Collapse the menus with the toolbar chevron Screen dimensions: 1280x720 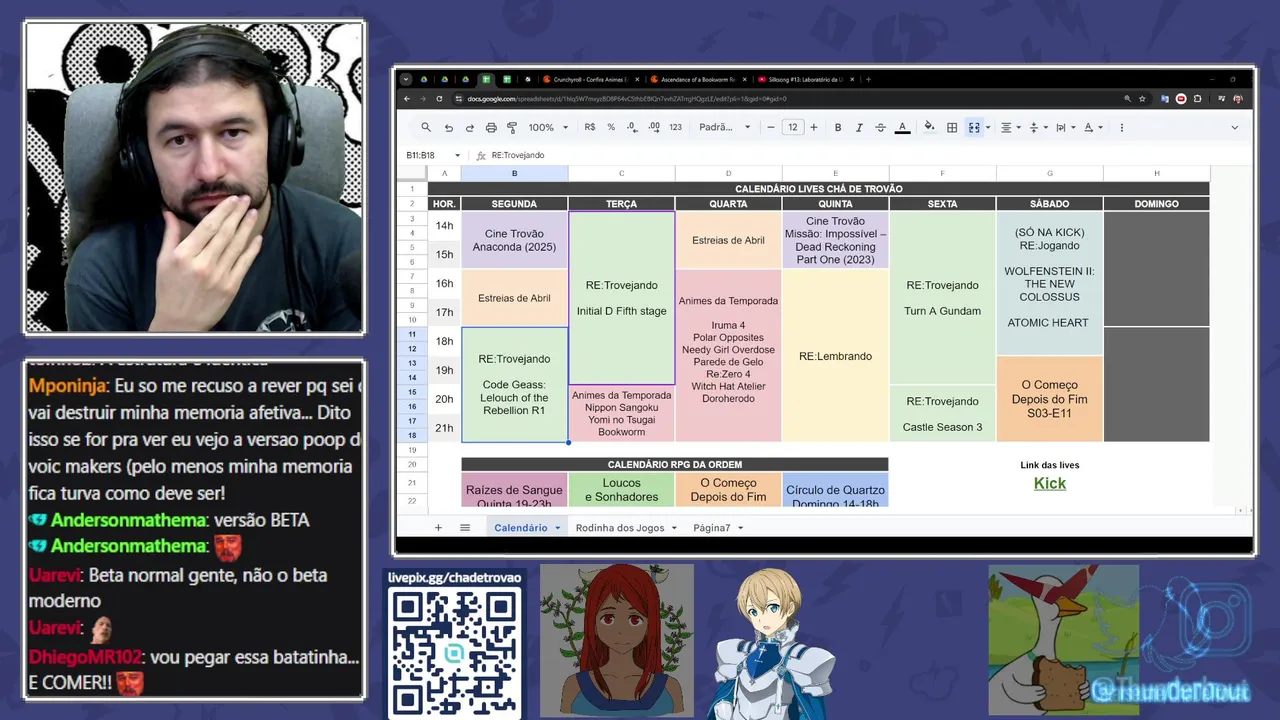click(1234, 127)
